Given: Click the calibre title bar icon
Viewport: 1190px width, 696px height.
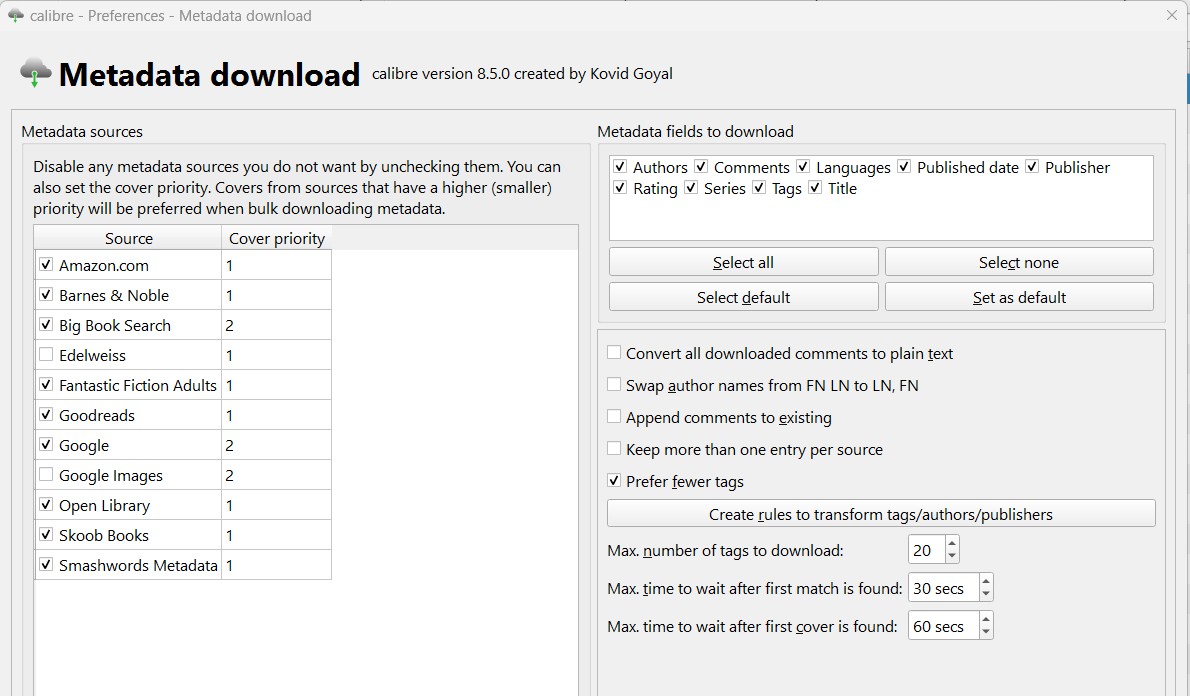Looking at the screenshot, I should 15,15.
